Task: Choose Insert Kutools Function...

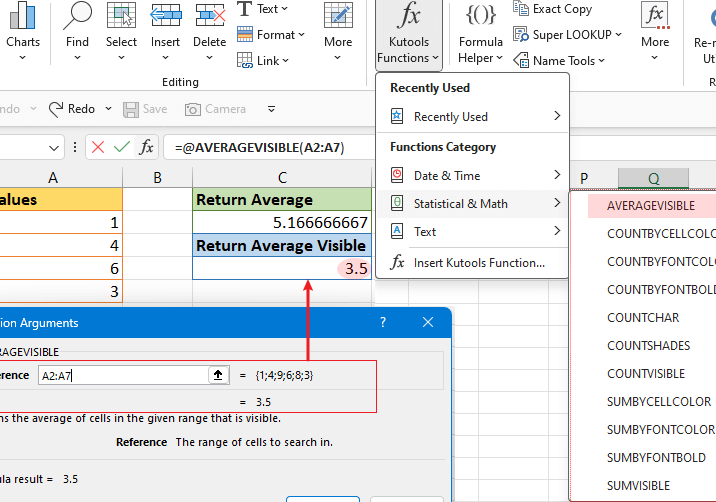Action: coord(472,263)
